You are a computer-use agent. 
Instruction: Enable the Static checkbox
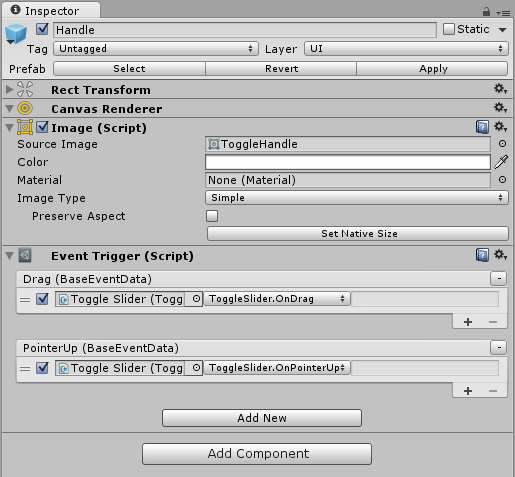(x=449, y=29)
